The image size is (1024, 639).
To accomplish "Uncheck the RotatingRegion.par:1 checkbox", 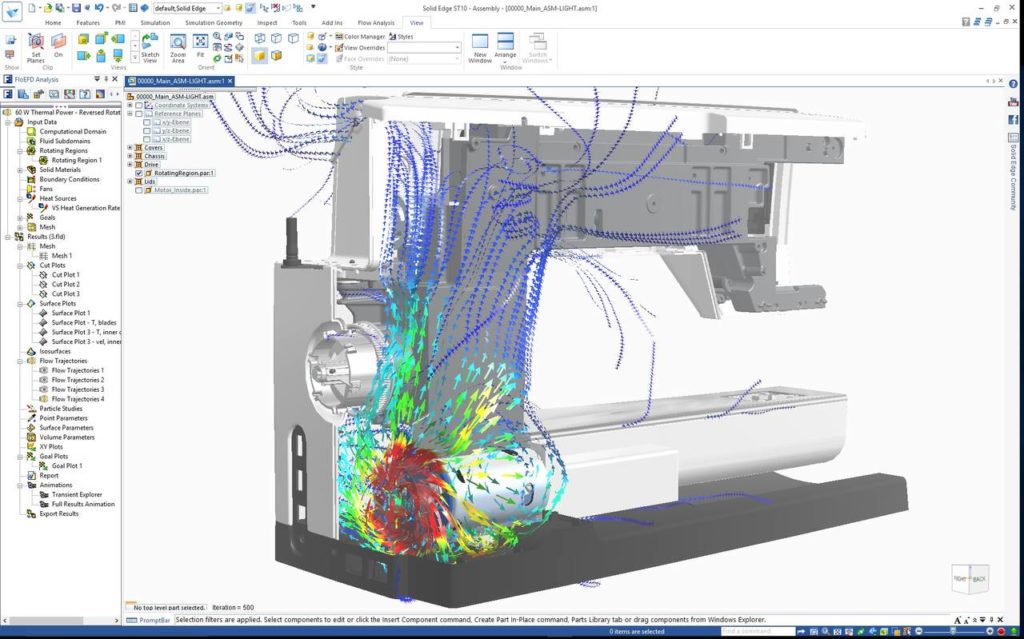I will 139,173.
